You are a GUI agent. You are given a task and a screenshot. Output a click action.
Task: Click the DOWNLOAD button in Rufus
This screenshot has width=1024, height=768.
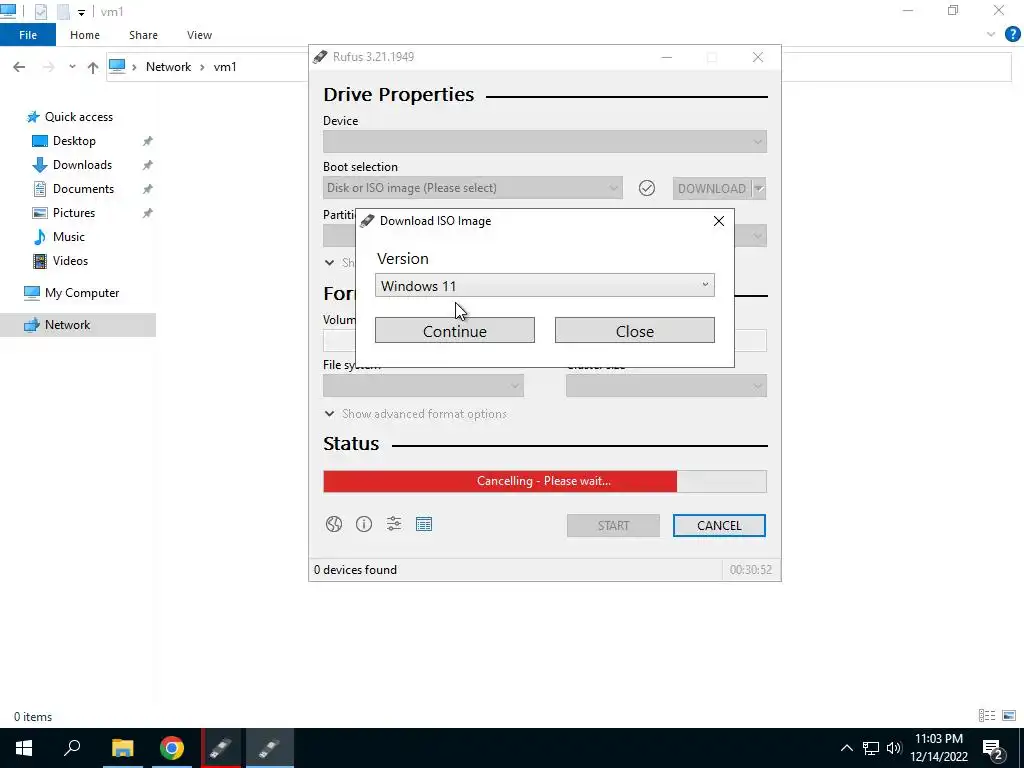tap(712, 189)
